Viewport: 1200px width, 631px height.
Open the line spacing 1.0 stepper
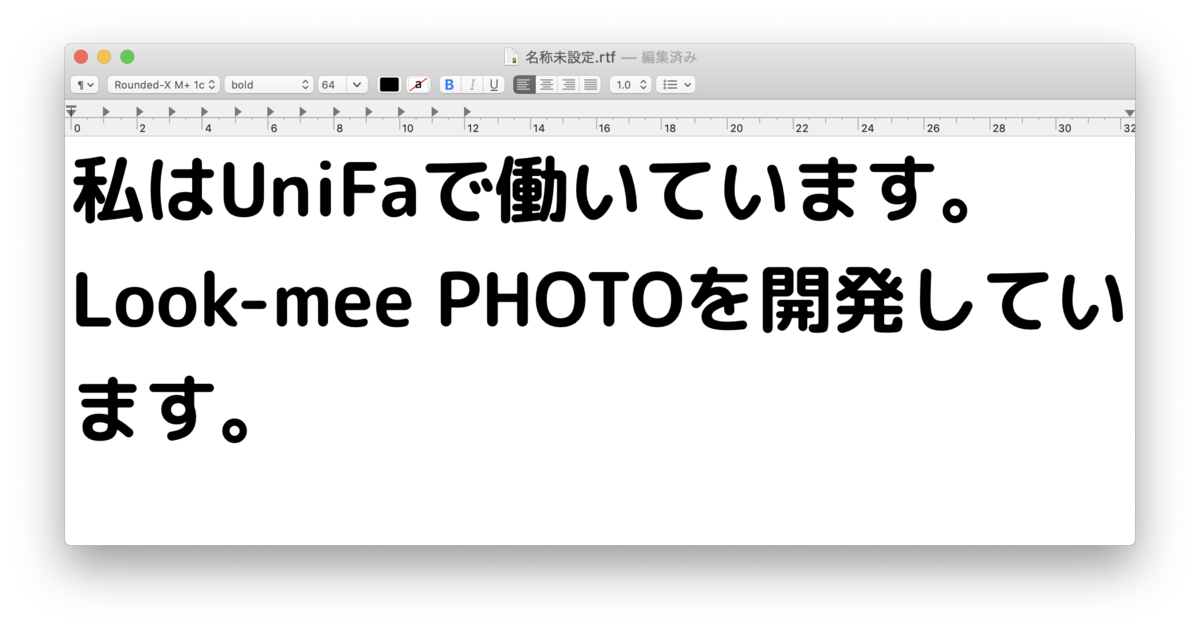(629, 84)
